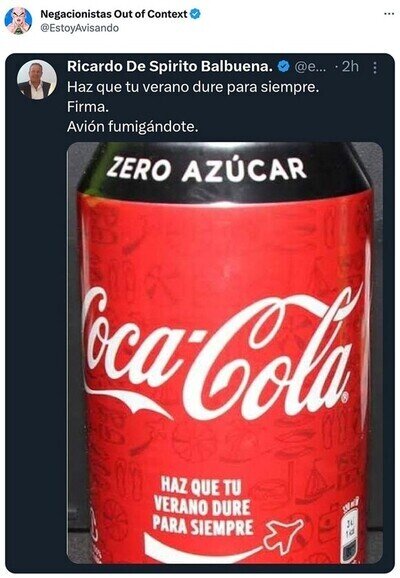Open the @EstoyAvisando handle

click(x=79, y=28)
